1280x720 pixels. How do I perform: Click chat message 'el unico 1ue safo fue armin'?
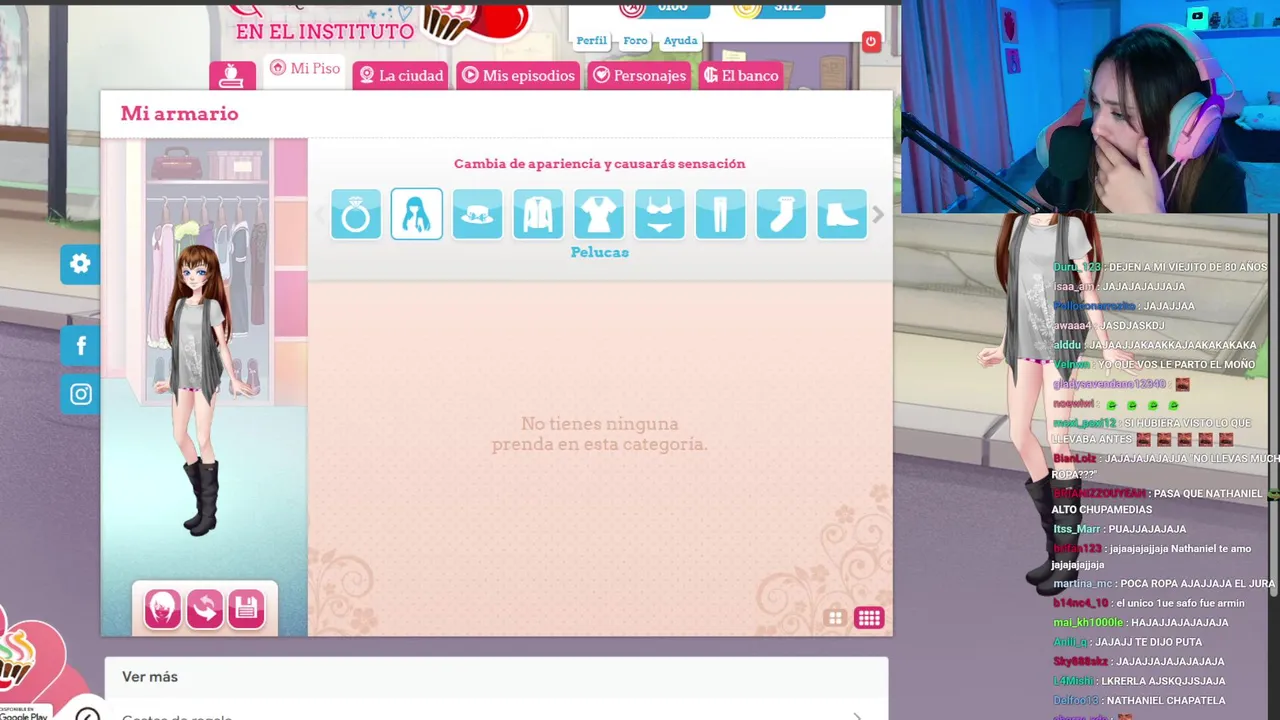1181,603
